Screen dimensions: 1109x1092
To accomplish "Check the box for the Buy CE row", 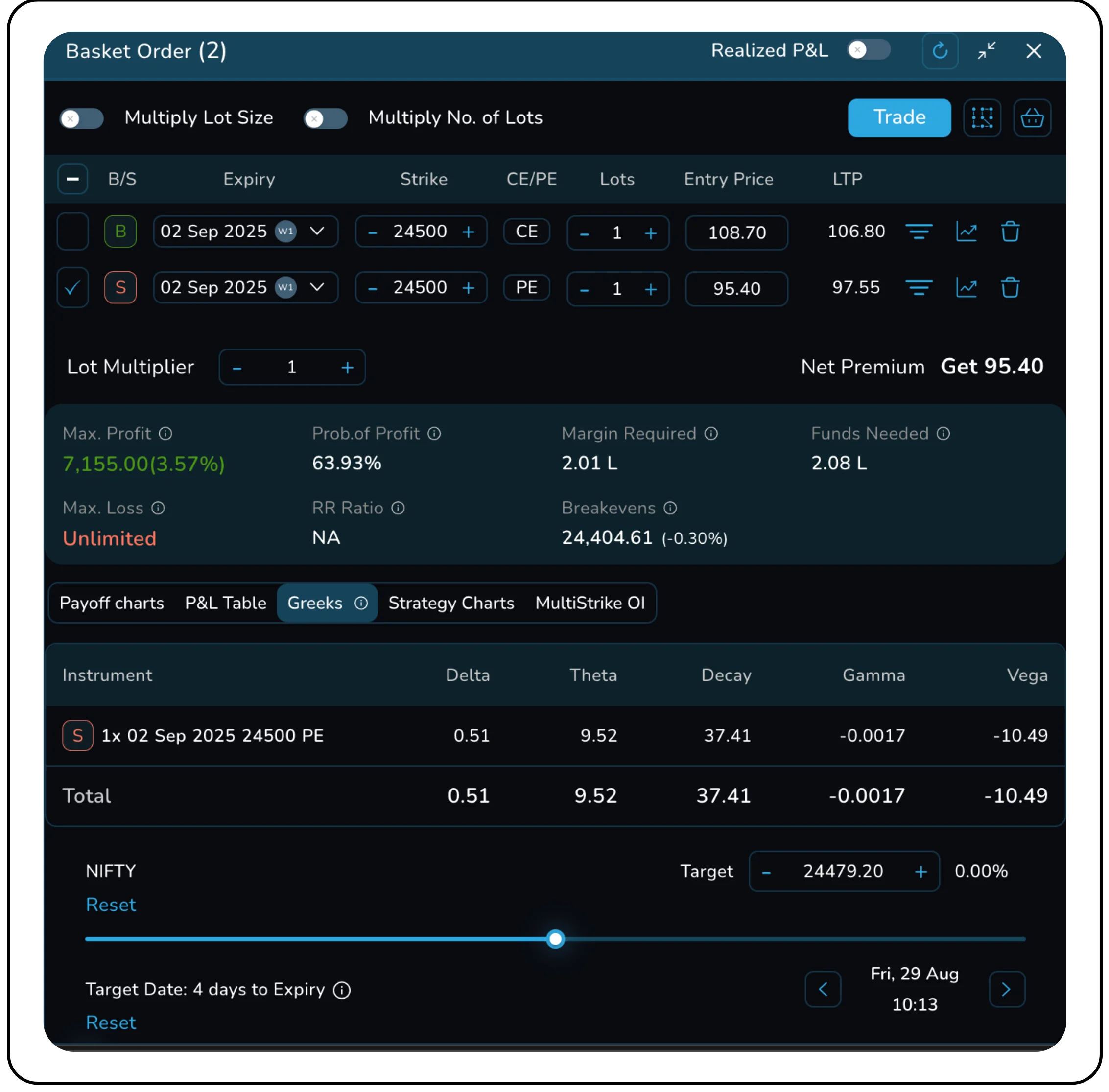I will 73,232.
